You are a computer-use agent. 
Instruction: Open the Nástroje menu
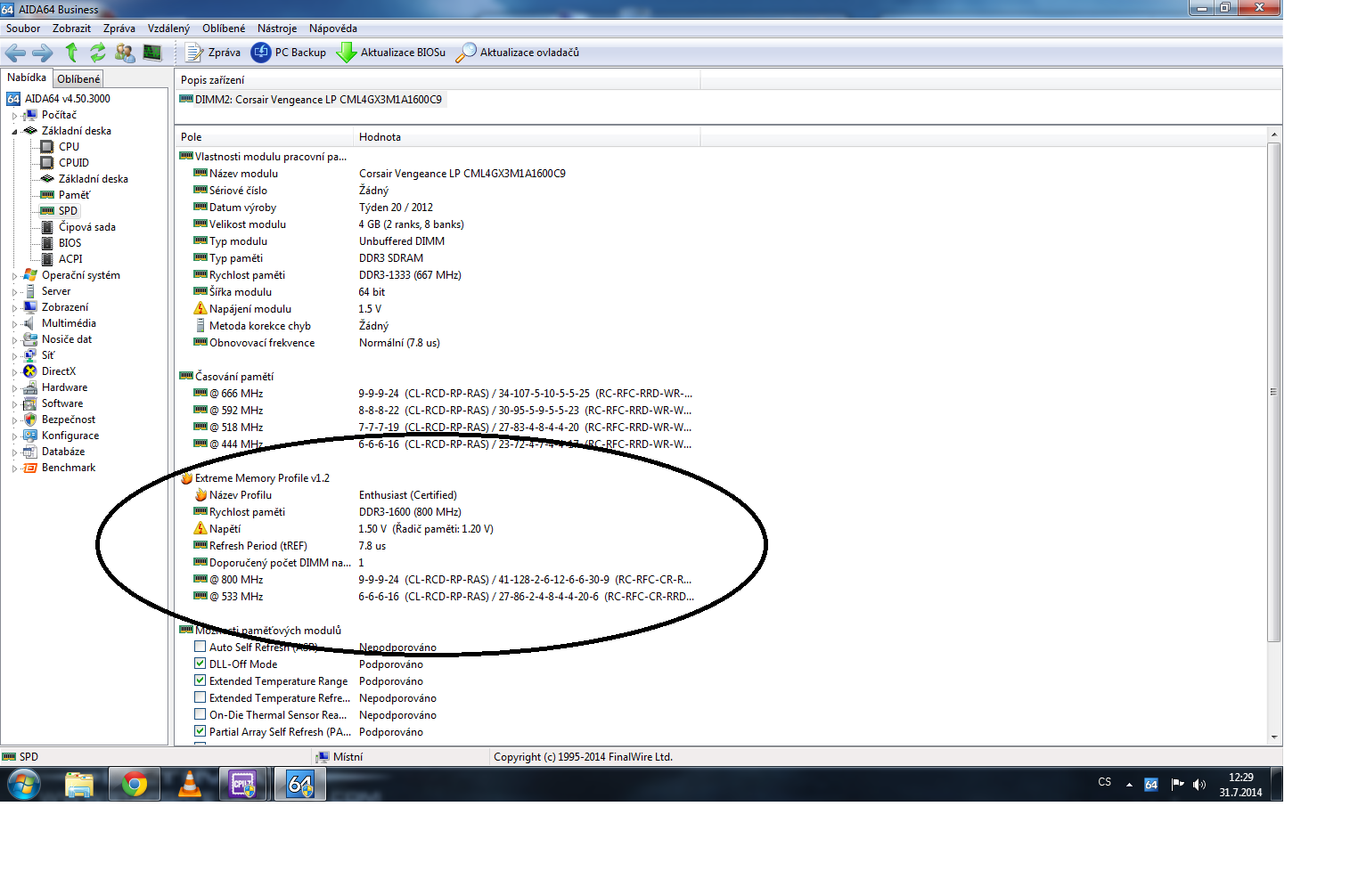[x=277, y=29]
